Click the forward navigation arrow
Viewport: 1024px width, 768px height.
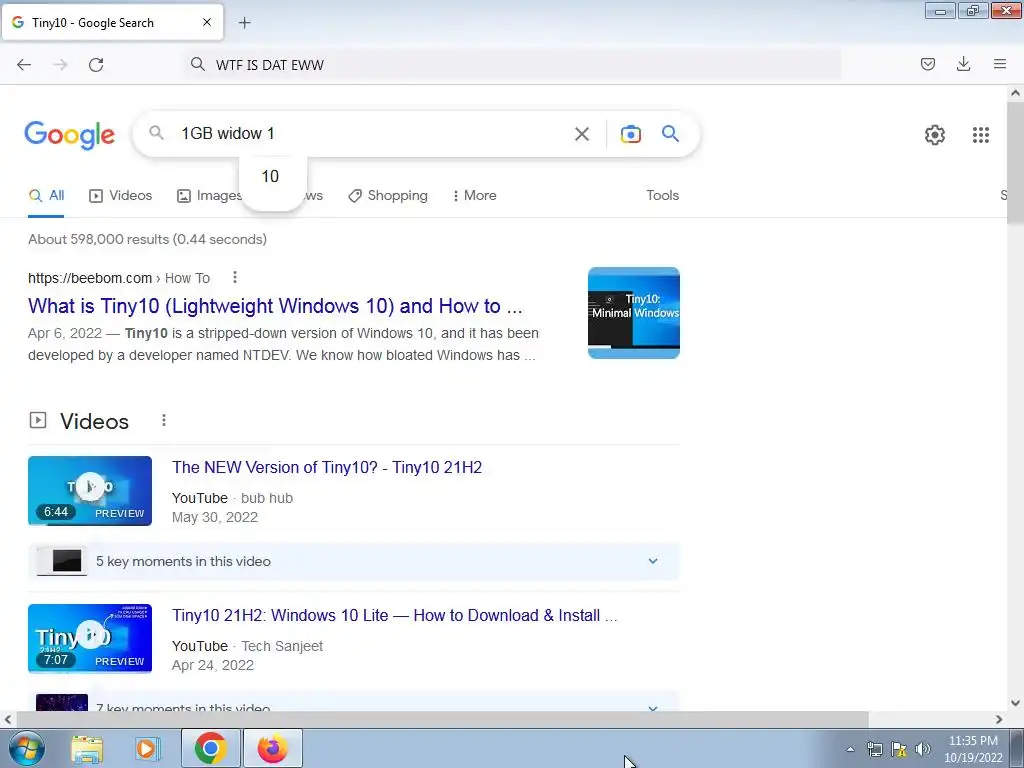coord(60,65)
